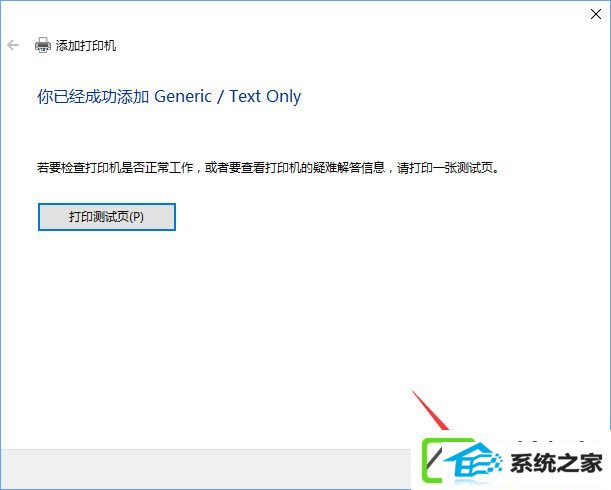Click the printer icon beside 添加打印机
611x490 pixels.
42,45
